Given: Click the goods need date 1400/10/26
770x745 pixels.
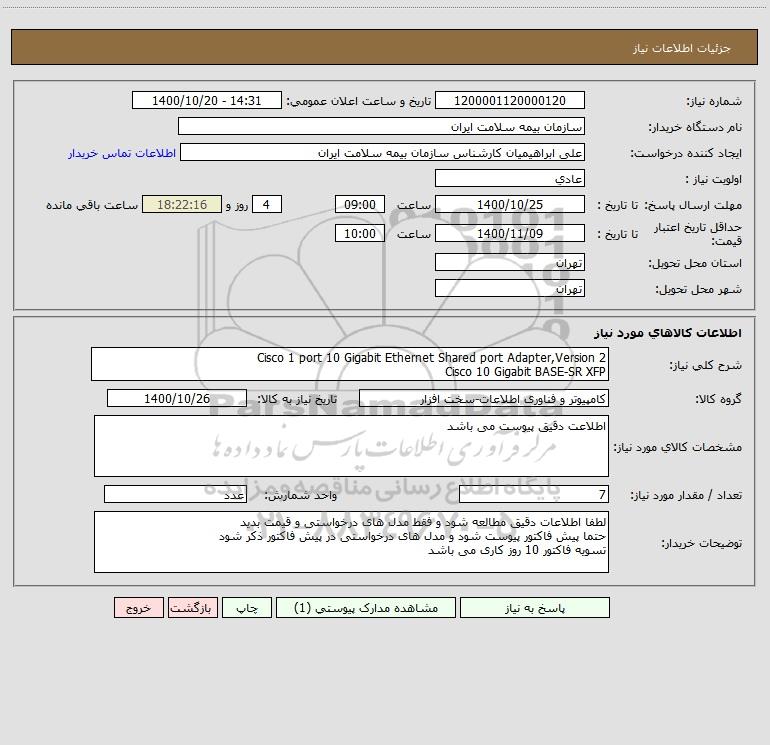Looking at the screenshot, I should pos(177,398).
